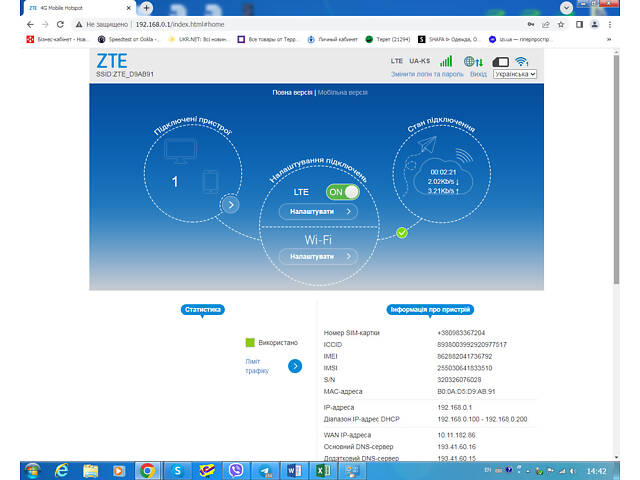The image size is (640, 480).
Task: Click LTE Налаштувати button
Action: [319, 212]
